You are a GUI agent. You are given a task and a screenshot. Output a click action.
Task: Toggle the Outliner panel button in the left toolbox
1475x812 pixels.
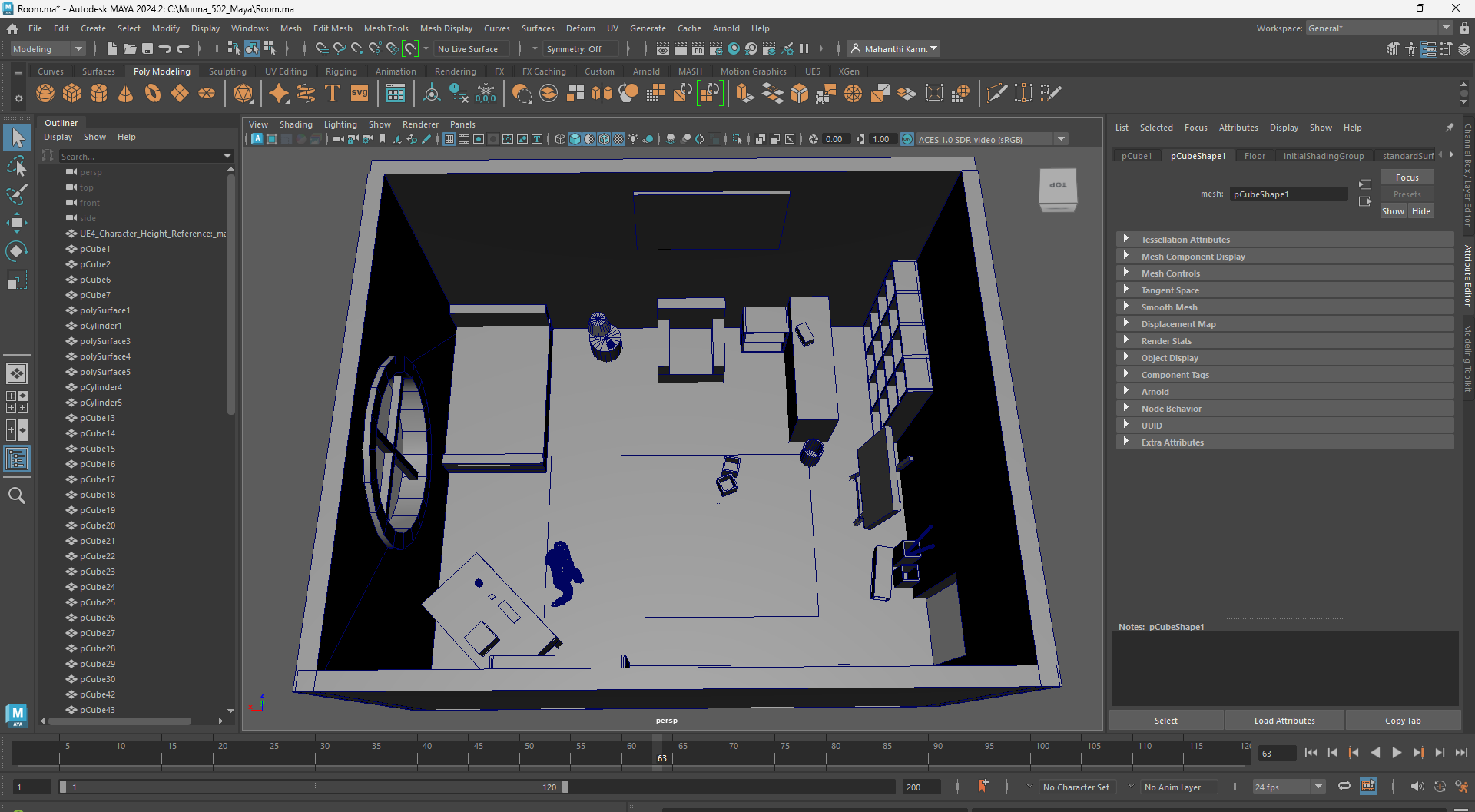pos(17,459)
